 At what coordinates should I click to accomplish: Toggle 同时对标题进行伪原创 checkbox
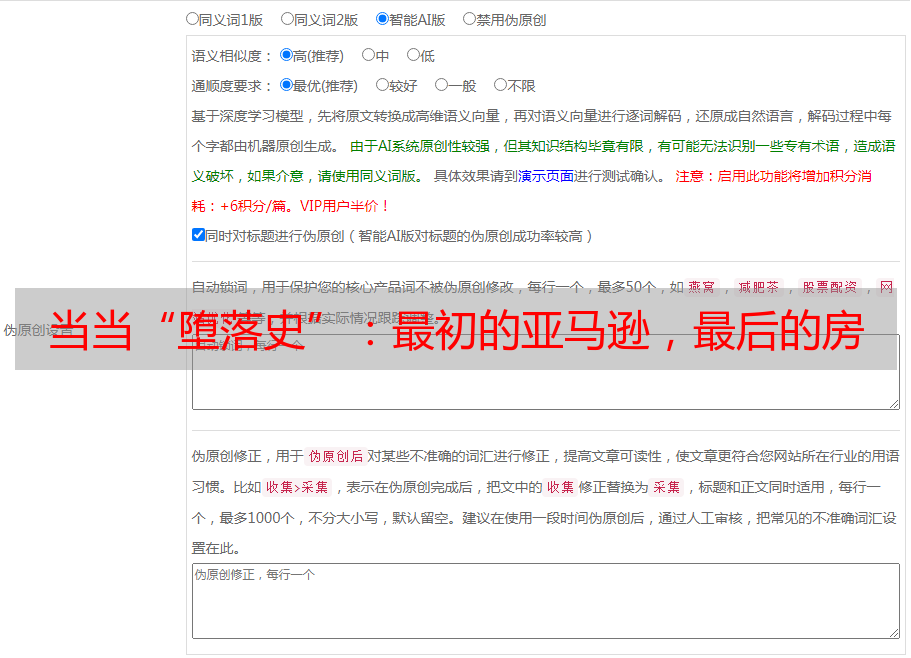point(198,235)
